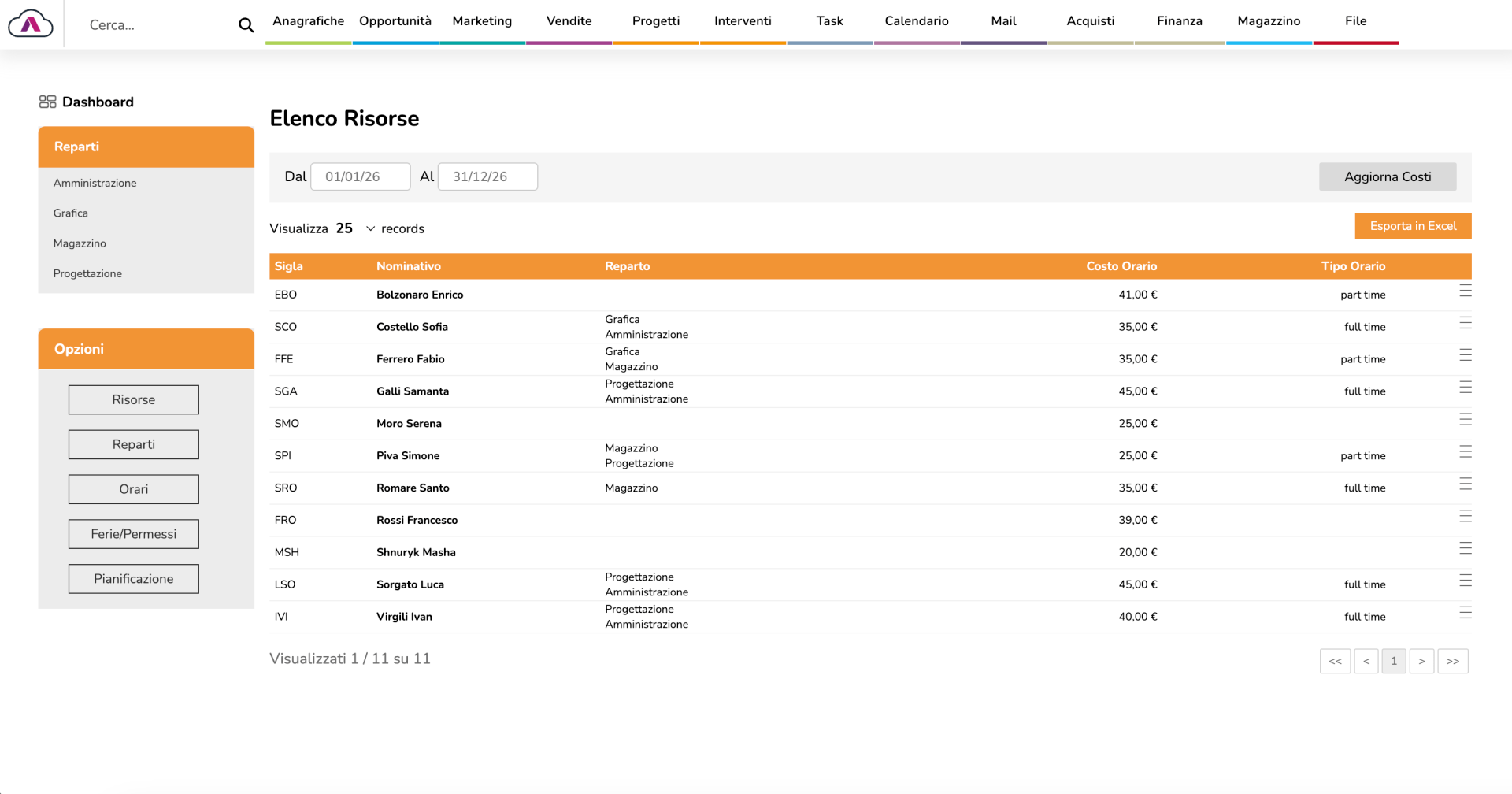Export the list with Esporta in Excel

pyautogui.click(x=1413, y=226)
